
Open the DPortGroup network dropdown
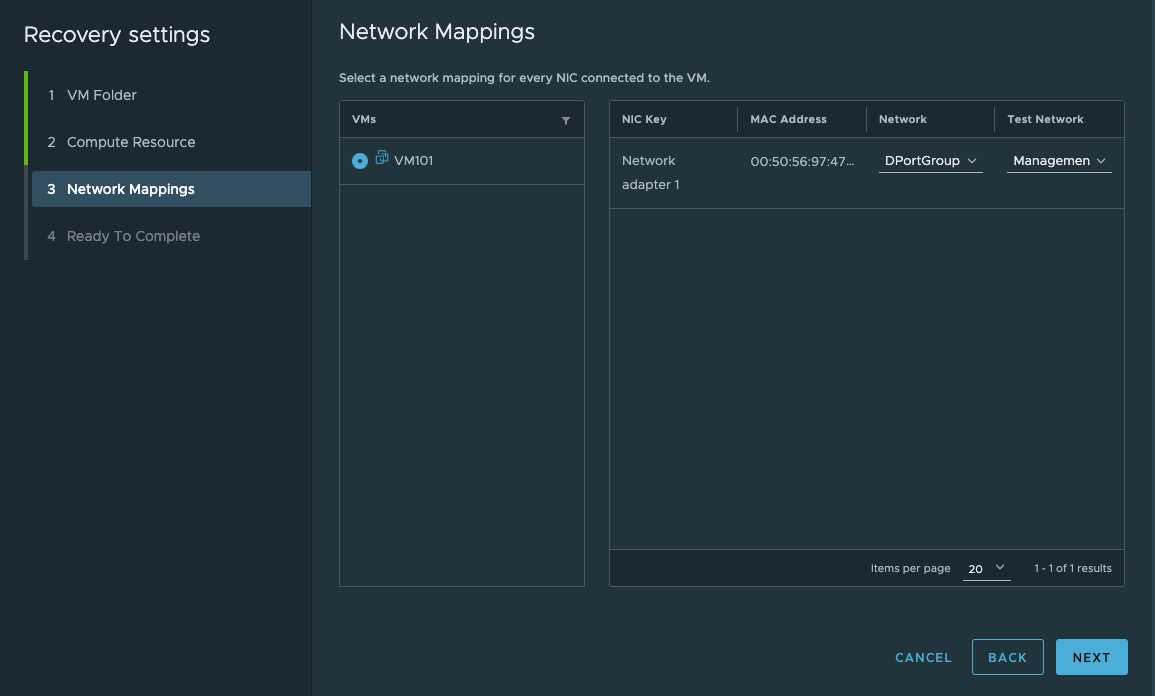pyautogui.click(x=930, y=161)
